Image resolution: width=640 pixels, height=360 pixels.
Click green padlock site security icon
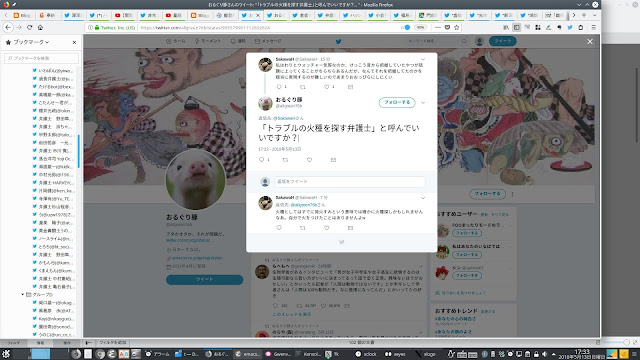coord(97,27)
